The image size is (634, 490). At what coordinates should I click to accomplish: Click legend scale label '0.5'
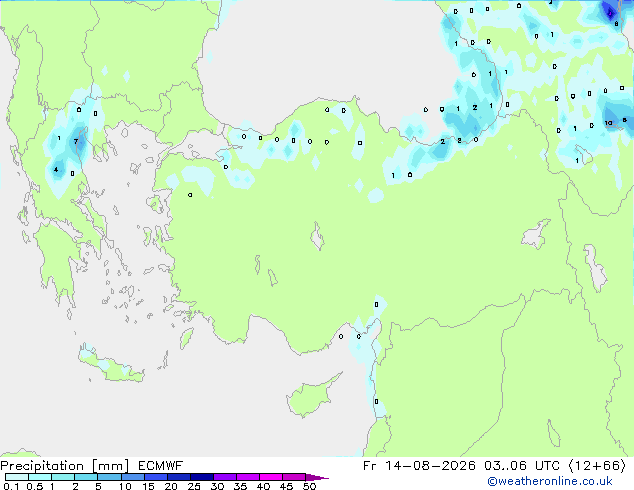(34, 486)
